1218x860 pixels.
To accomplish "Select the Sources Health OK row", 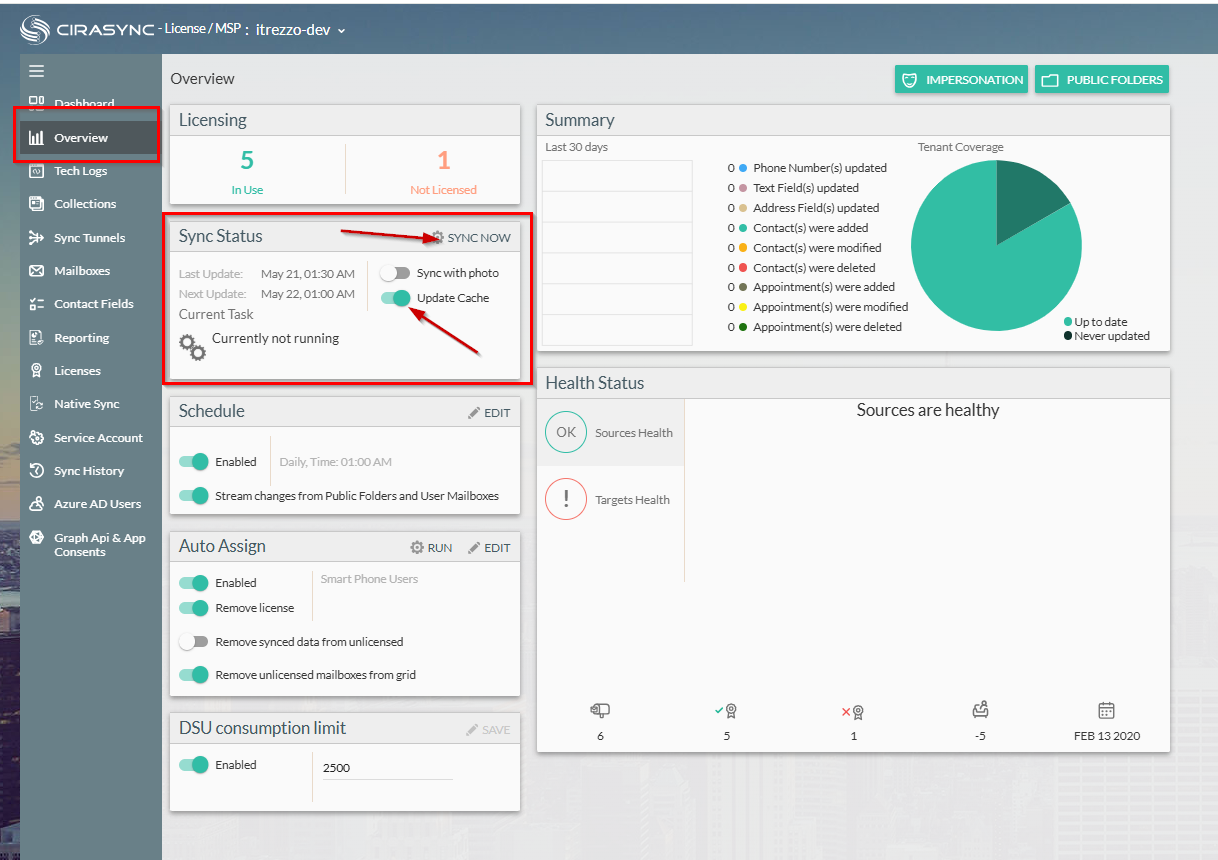I will coord(611,433).
